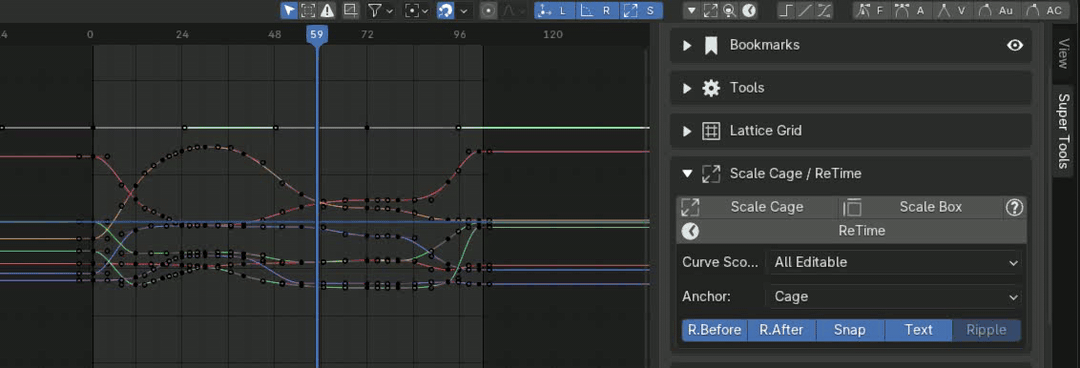The image size is (1080, 368).
Task: Click the ReTime button
Action: (851, 231)
